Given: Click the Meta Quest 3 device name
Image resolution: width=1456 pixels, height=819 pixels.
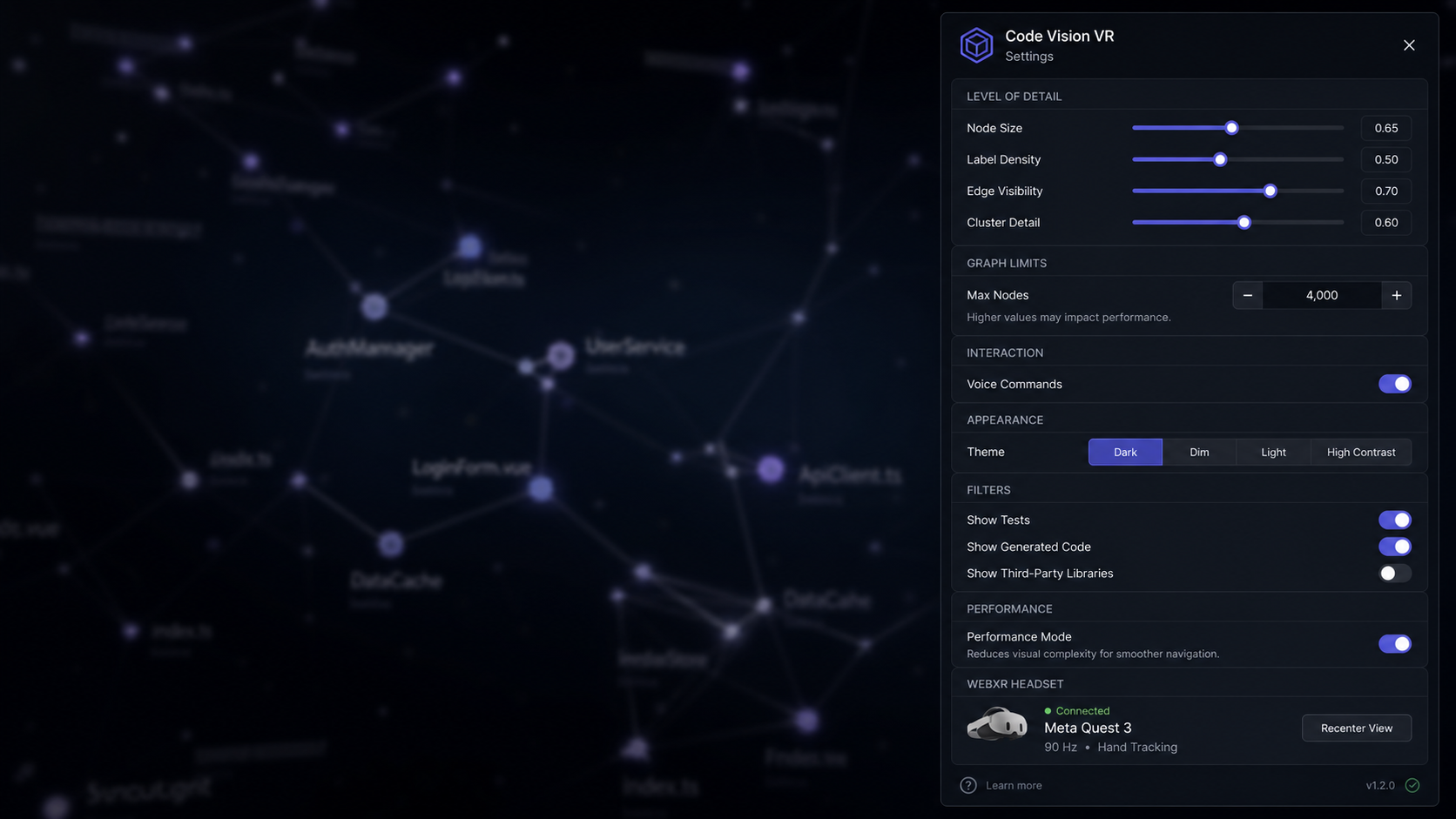Looking at the screenshot, I should [1088, 728].
